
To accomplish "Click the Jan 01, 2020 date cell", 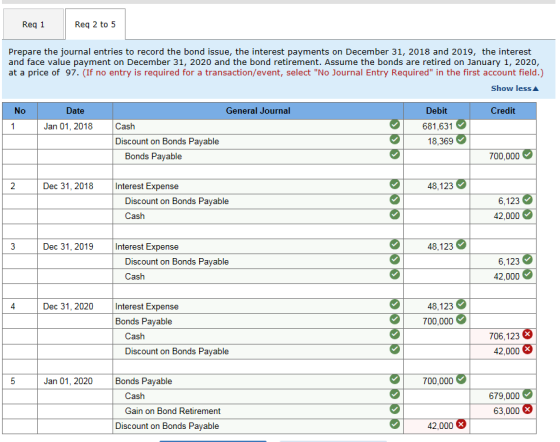I will point(75,381).
